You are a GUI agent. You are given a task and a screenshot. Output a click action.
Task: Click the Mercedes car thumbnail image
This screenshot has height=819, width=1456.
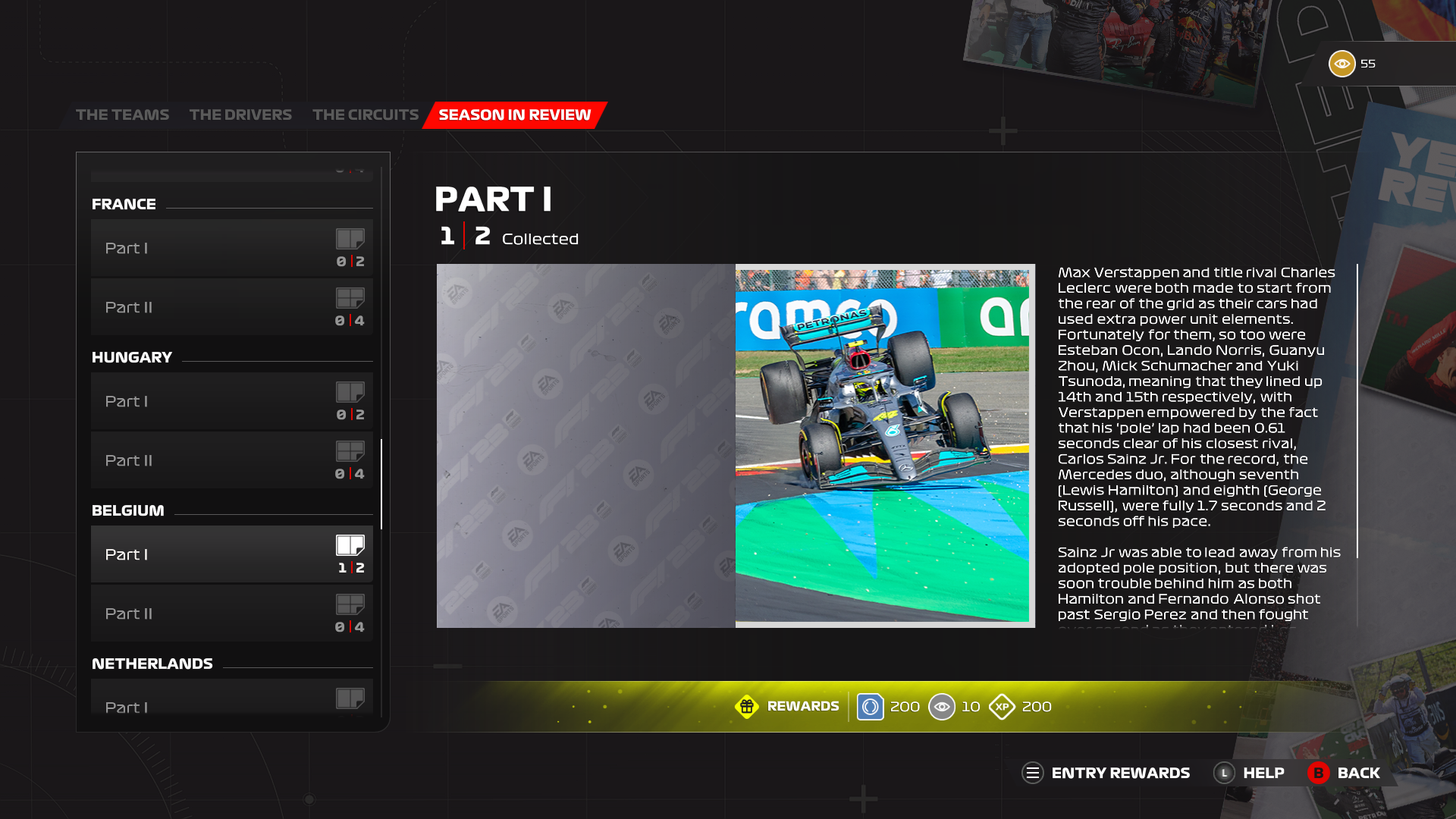point(884,446)
